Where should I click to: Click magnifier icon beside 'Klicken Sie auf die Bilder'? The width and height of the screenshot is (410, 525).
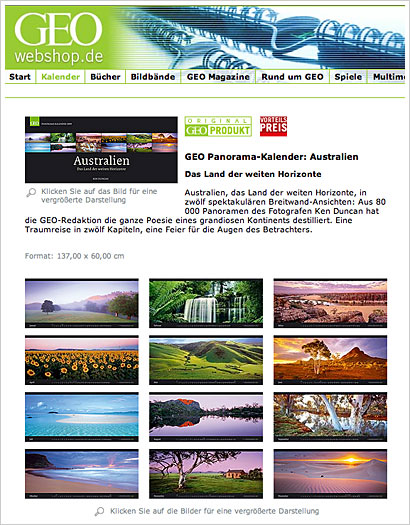[x=99, y=511]
